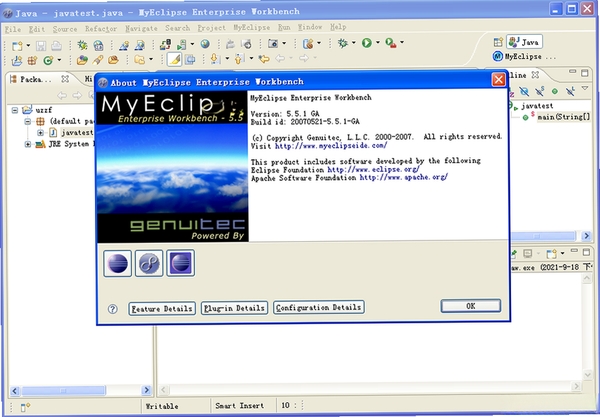Image resolution: width=600 pixels, height=417 pixels.
Task: Toggle Hide Fields icon in Outline
Action: tap(524, 91)
